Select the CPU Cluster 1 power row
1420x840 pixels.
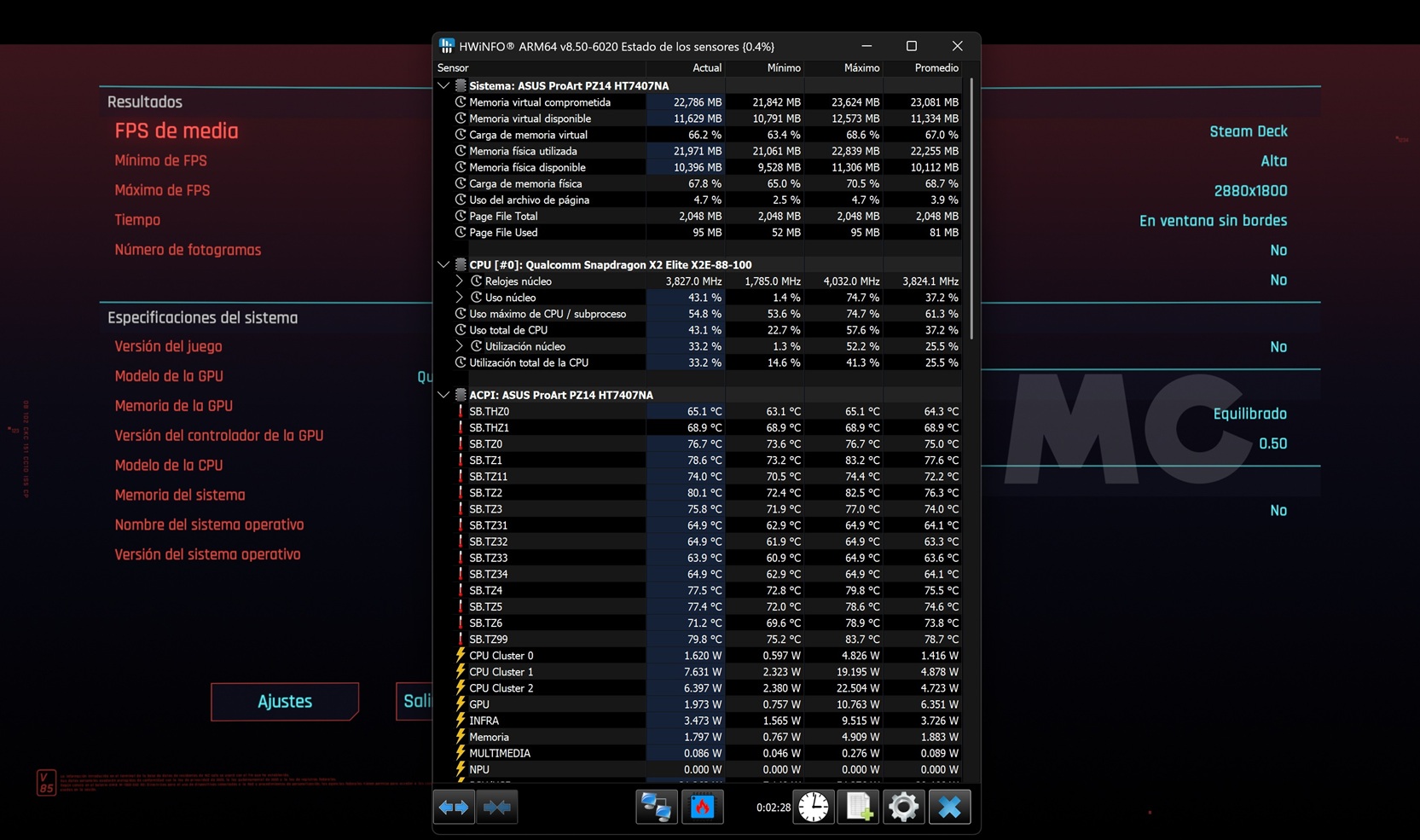click(699, 671)
